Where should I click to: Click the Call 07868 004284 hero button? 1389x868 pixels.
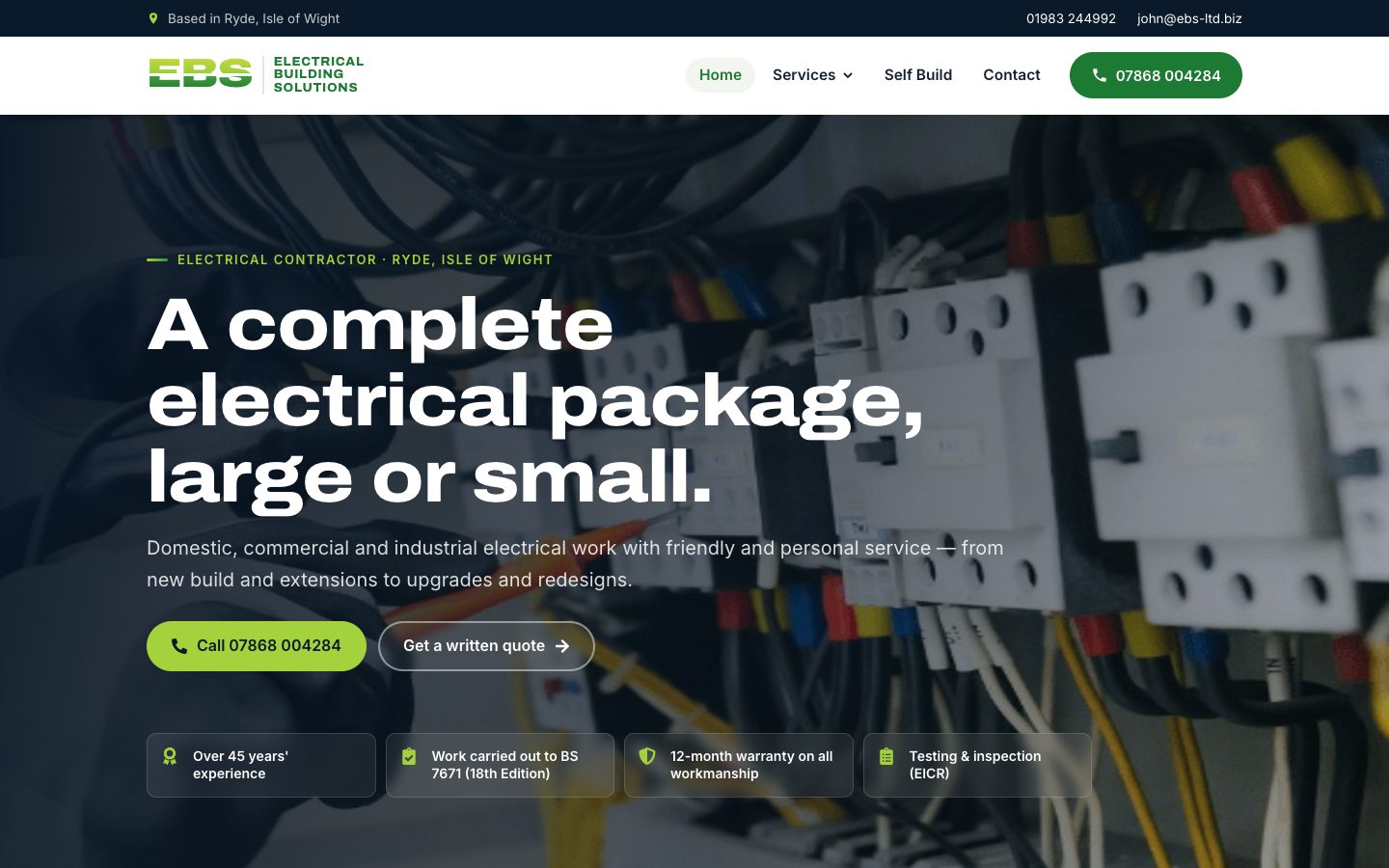(257, 646)
